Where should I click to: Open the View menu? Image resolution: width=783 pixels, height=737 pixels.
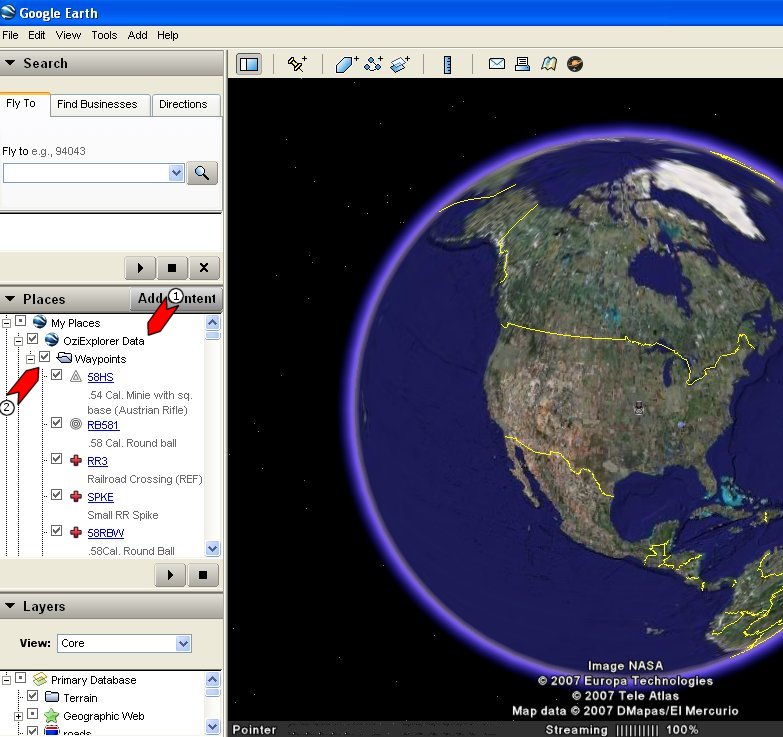click(68, 35)
